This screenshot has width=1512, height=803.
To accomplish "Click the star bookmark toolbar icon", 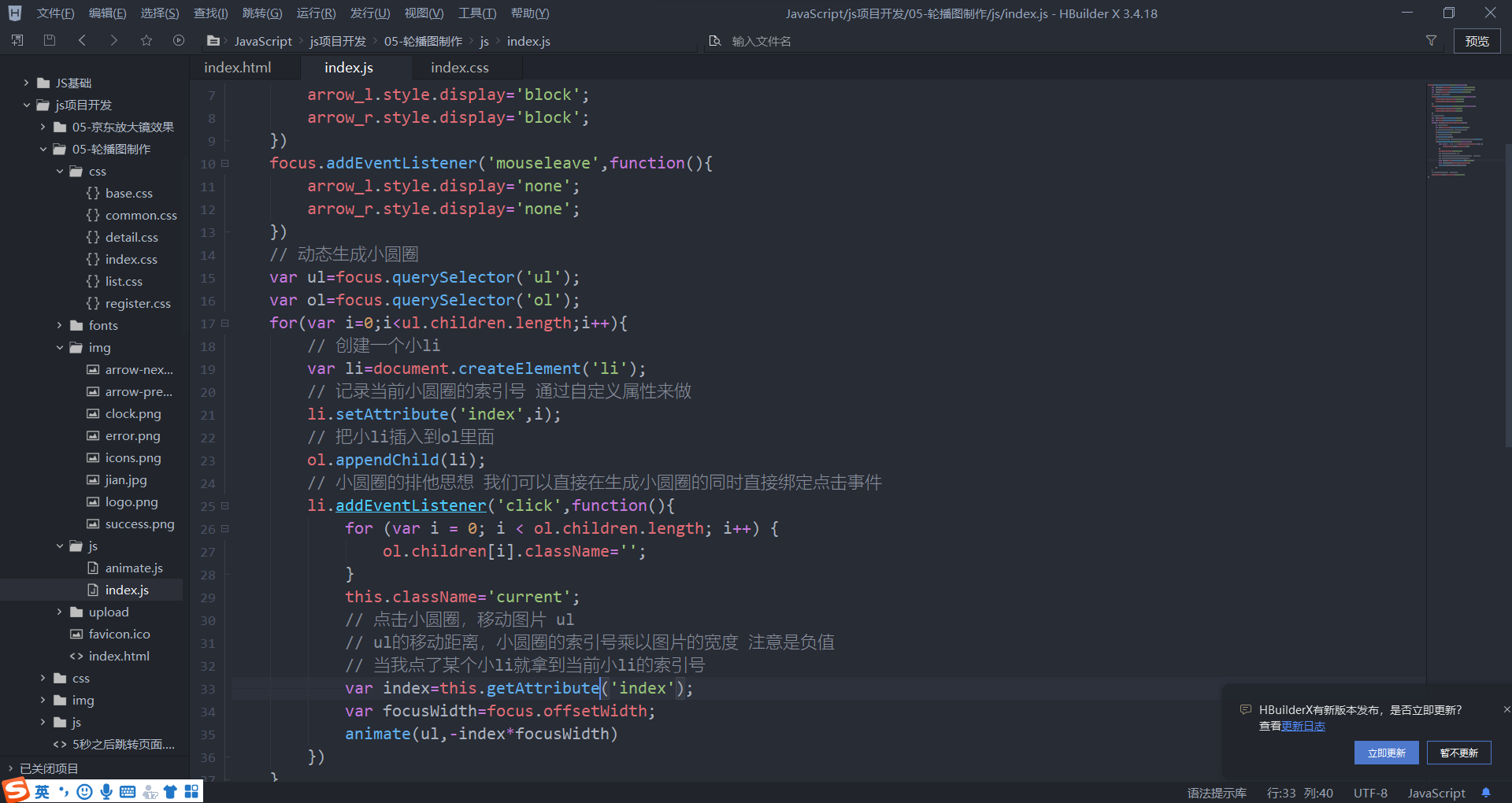I will (146, 40).
